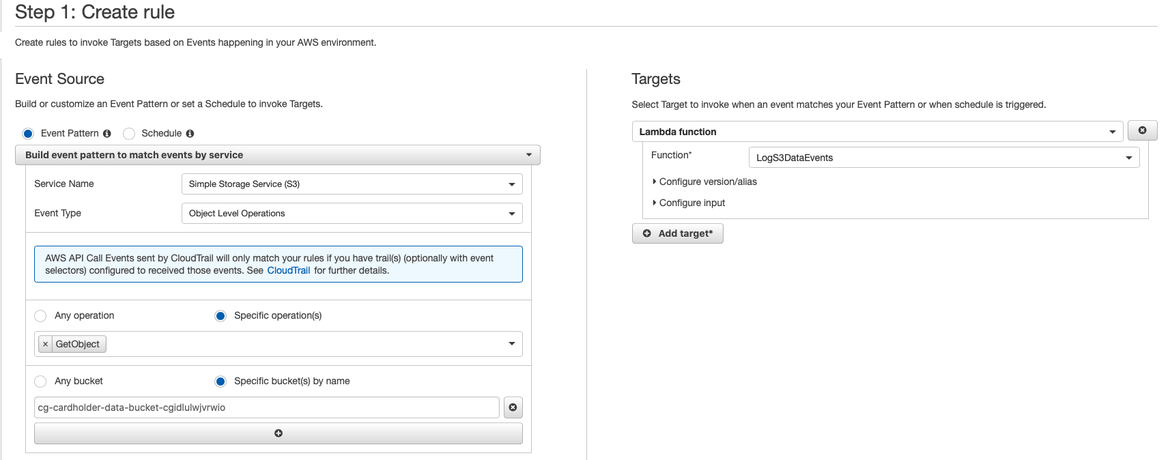This screenshot has height=460, width=1170.
Task: Select the Any bucket option
Action: [41, 381]
